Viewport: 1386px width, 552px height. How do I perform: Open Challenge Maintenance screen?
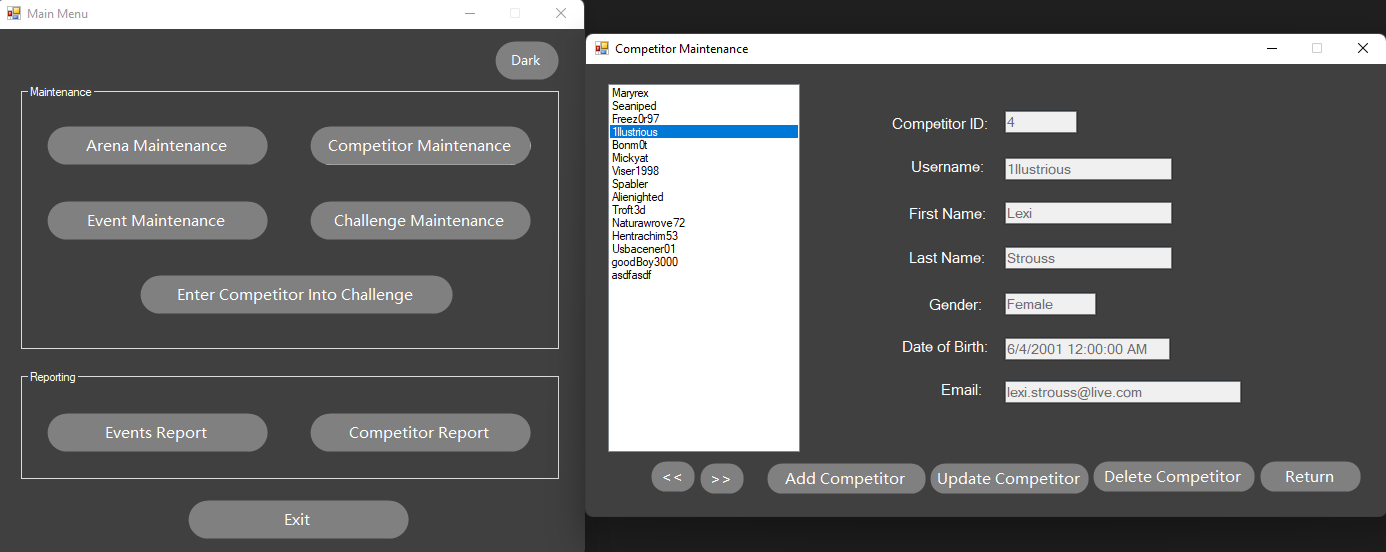pos(420,220)
